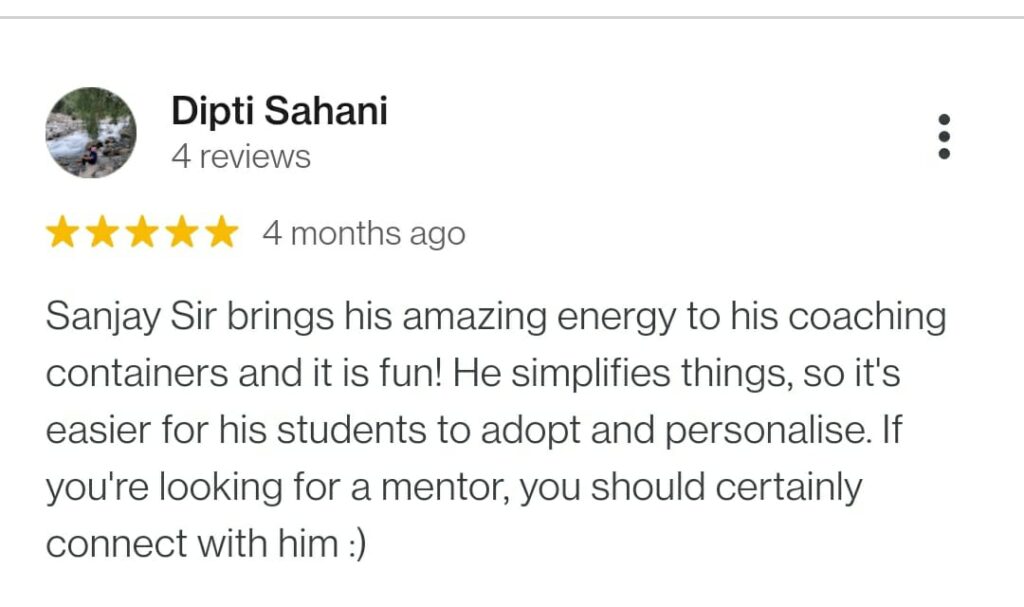Open the three-dot more options menu
1024x607 pixels.
(944, 136)
